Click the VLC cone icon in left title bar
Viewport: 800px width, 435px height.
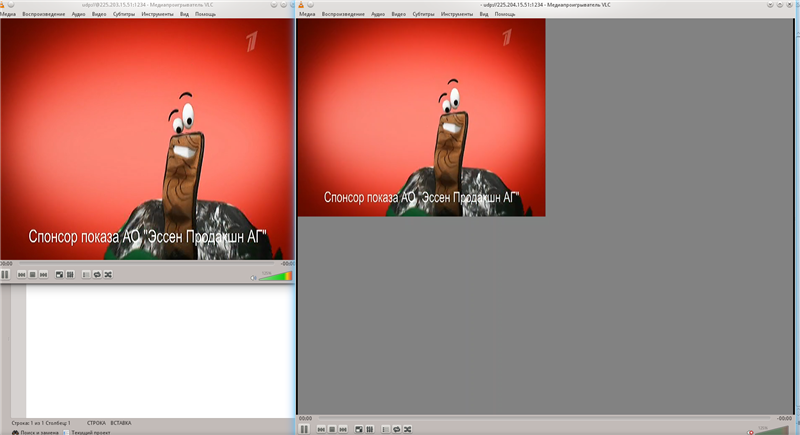click(2, 5)
